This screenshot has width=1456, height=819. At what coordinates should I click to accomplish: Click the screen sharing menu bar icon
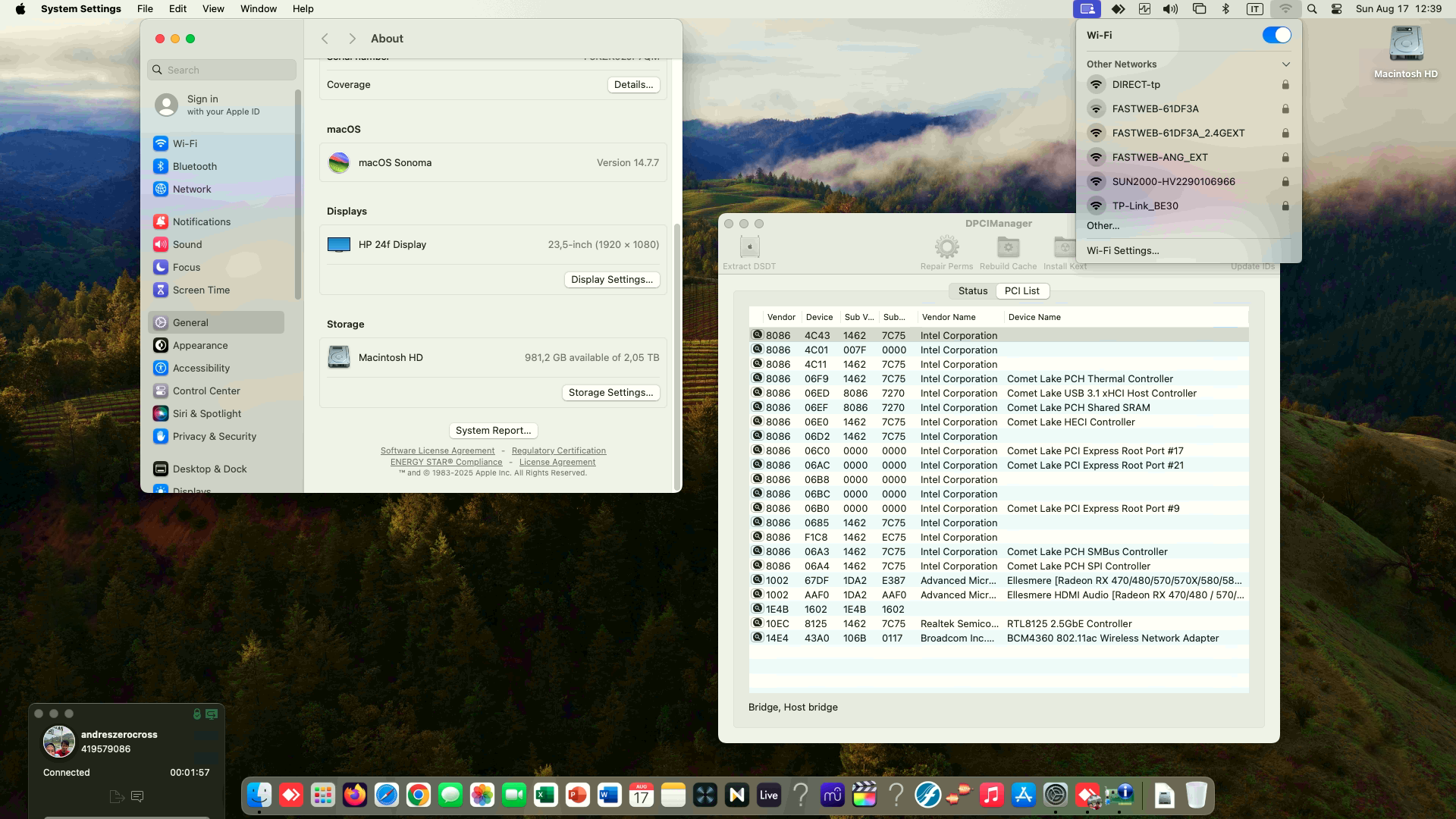(1087, 9)
